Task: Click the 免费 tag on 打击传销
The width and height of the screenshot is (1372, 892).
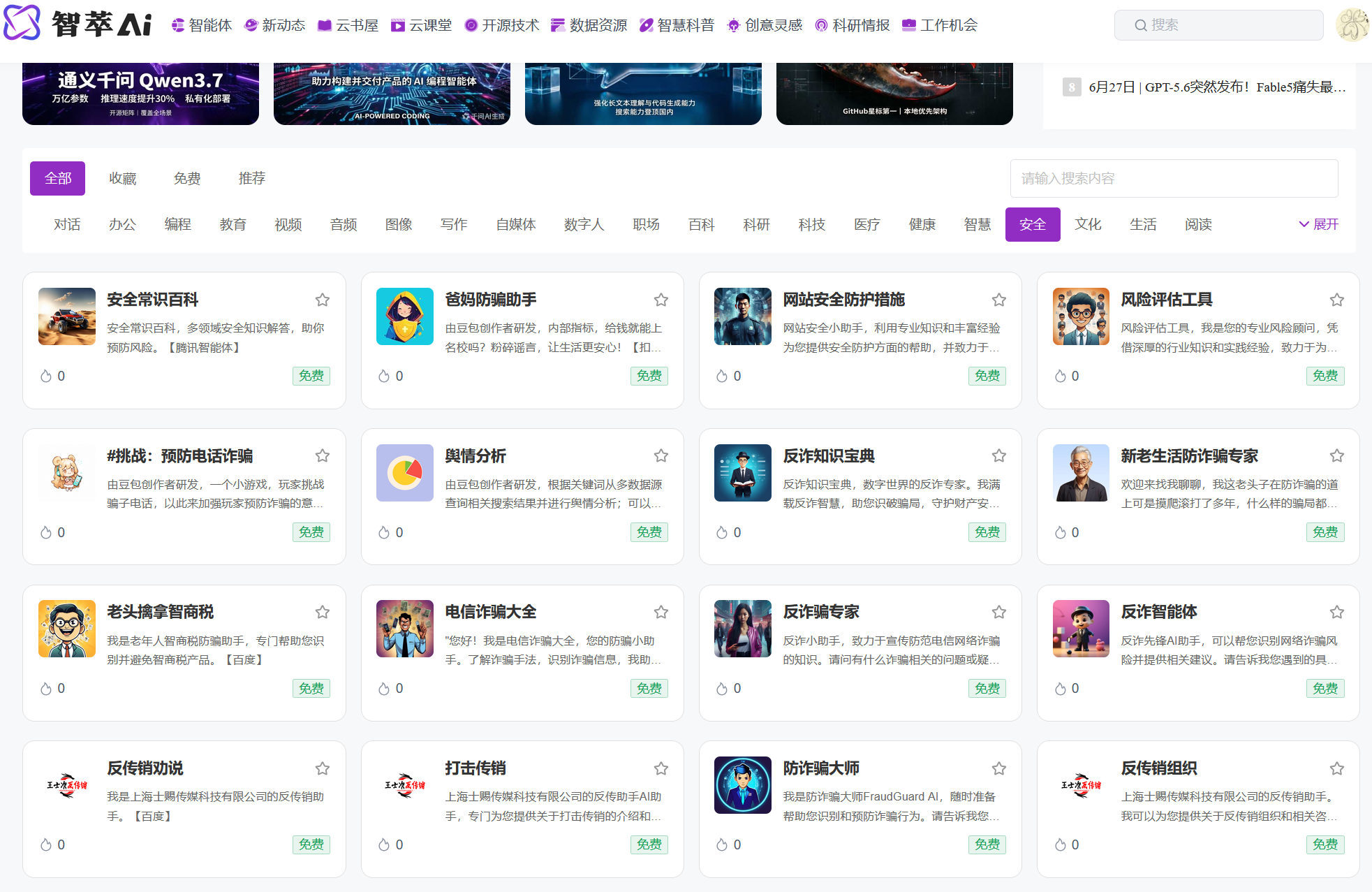Action: coord(649,845)
